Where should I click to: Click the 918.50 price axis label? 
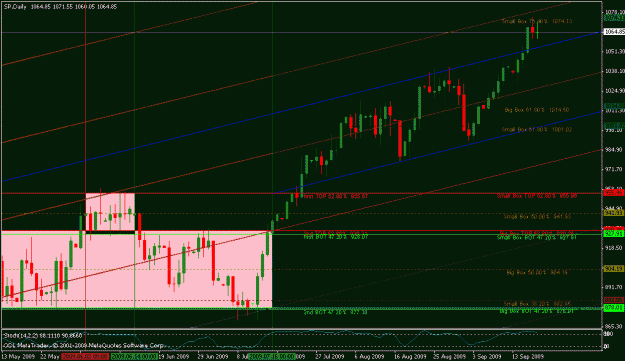click(614, 248)
